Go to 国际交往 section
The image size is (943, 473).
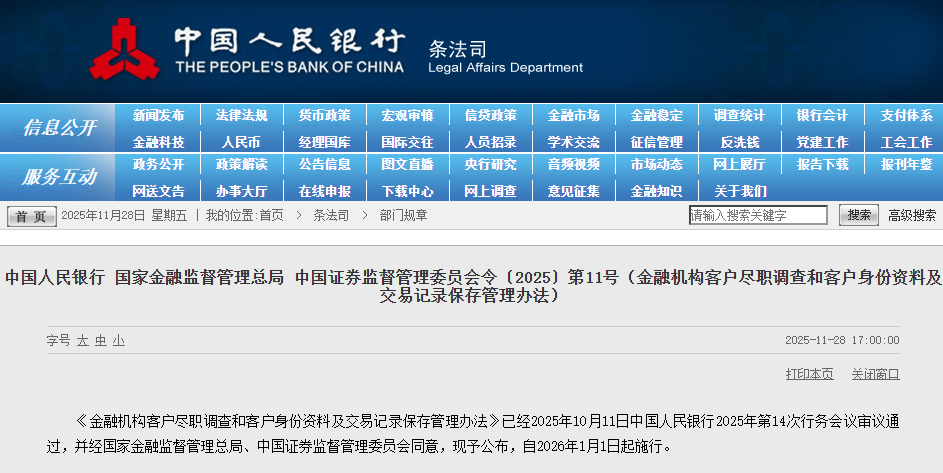[407, 143]
